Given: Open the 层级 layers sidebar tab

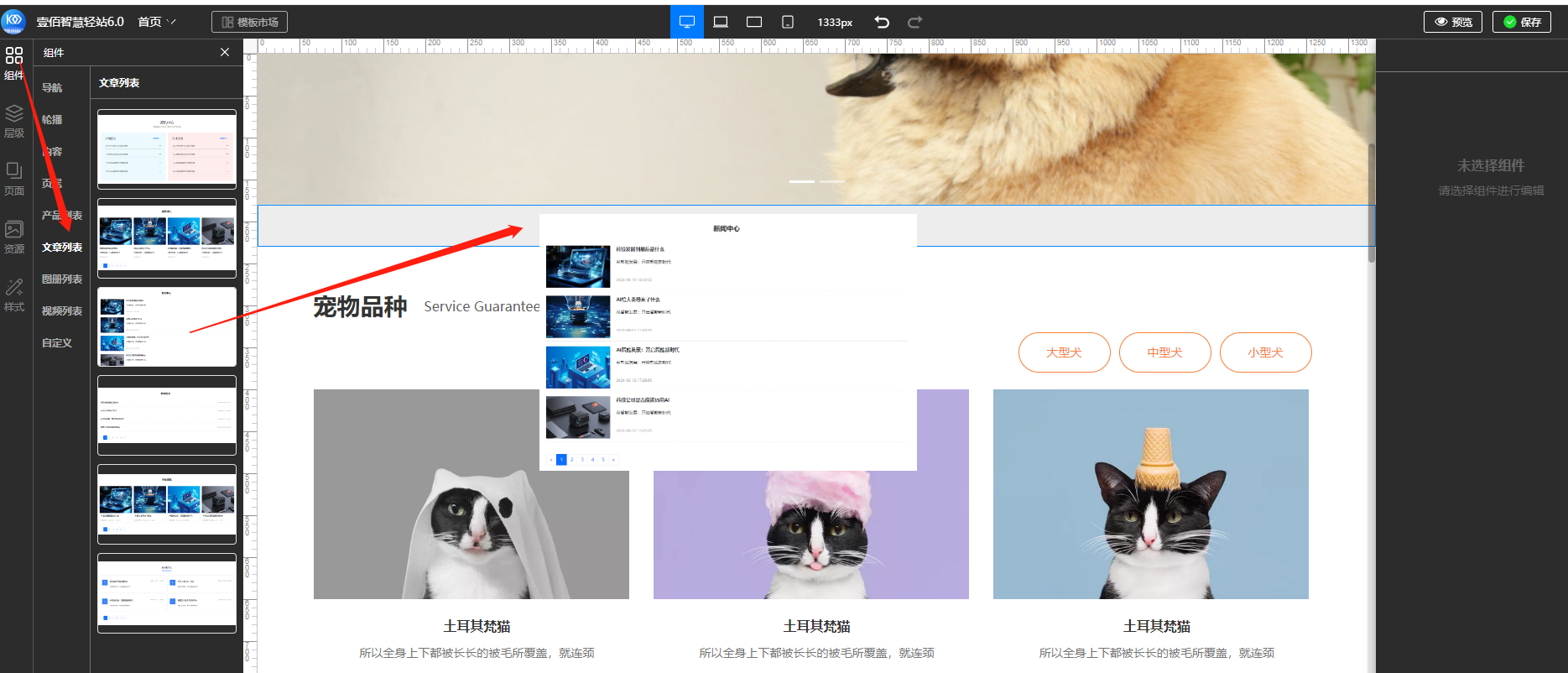Looking at the screenshot, I should [x=14, y=122].
